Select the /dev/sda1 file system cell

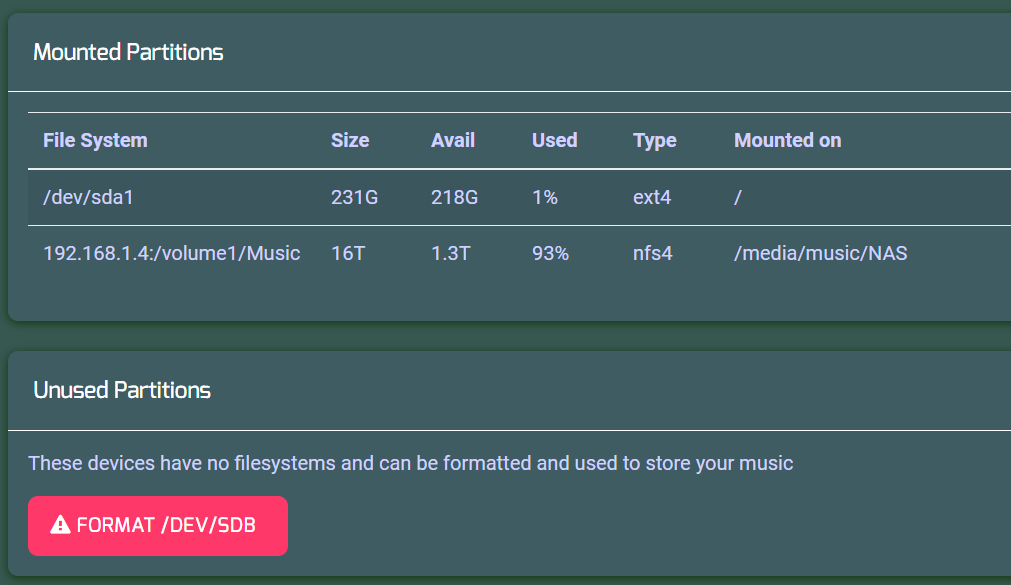pyautogui.click(x=88, y=197)
